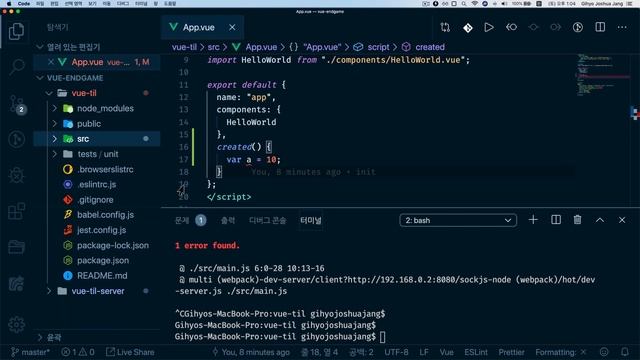Open Source Control view with badge 2

coord(17,104)
